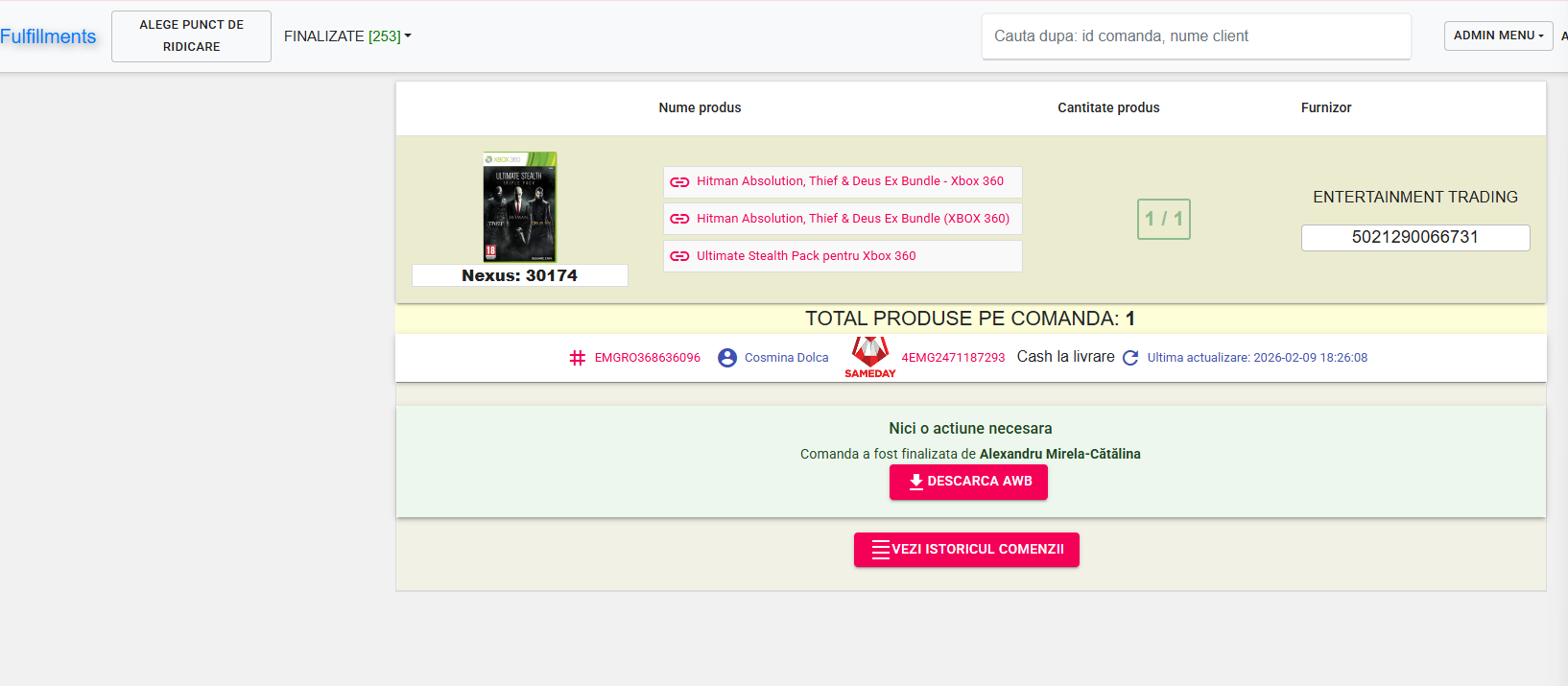Click download icon on Descarca AWB button

coord(915,482)
